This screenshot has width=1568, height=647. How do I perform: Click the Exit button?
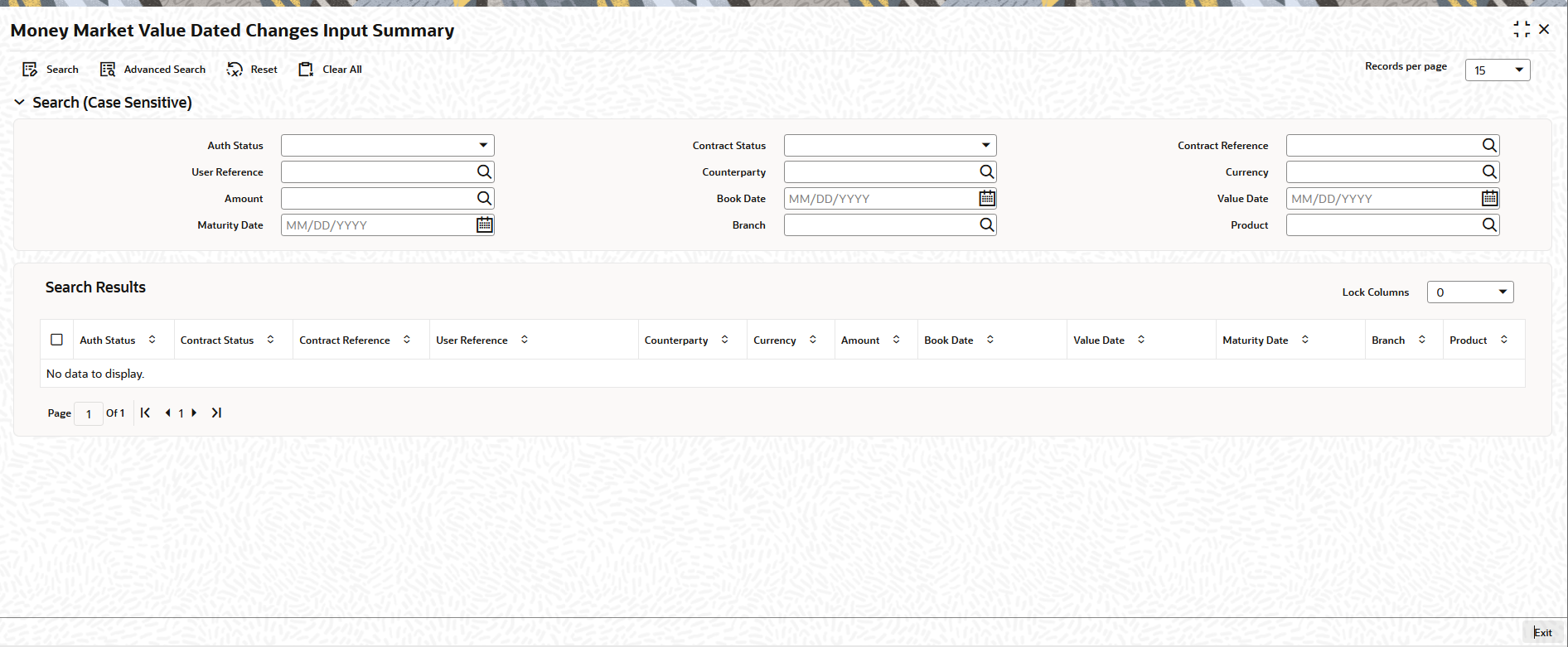tap(1542, 633)
